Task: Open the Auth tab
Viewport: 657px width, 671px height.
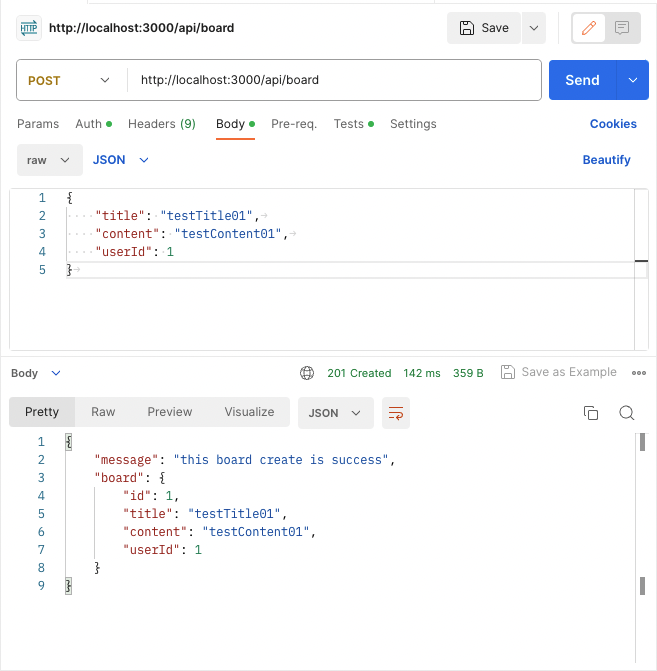Action: click(93, 124)
